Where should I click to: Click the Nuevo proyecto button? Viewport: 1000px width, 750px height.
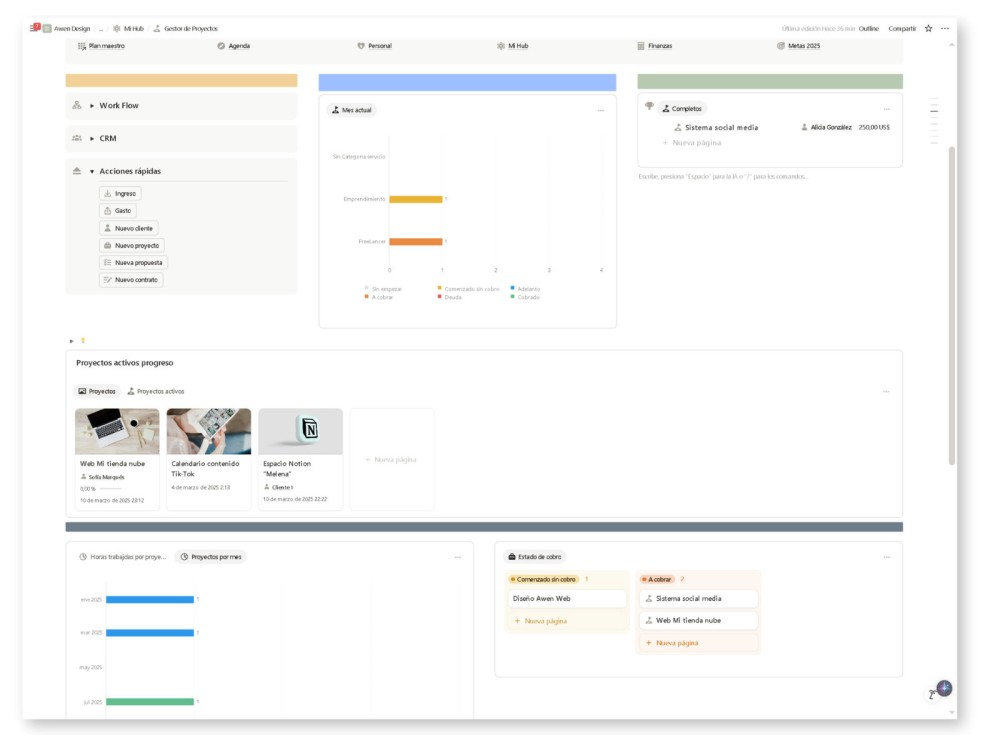[x=132, y=246]
